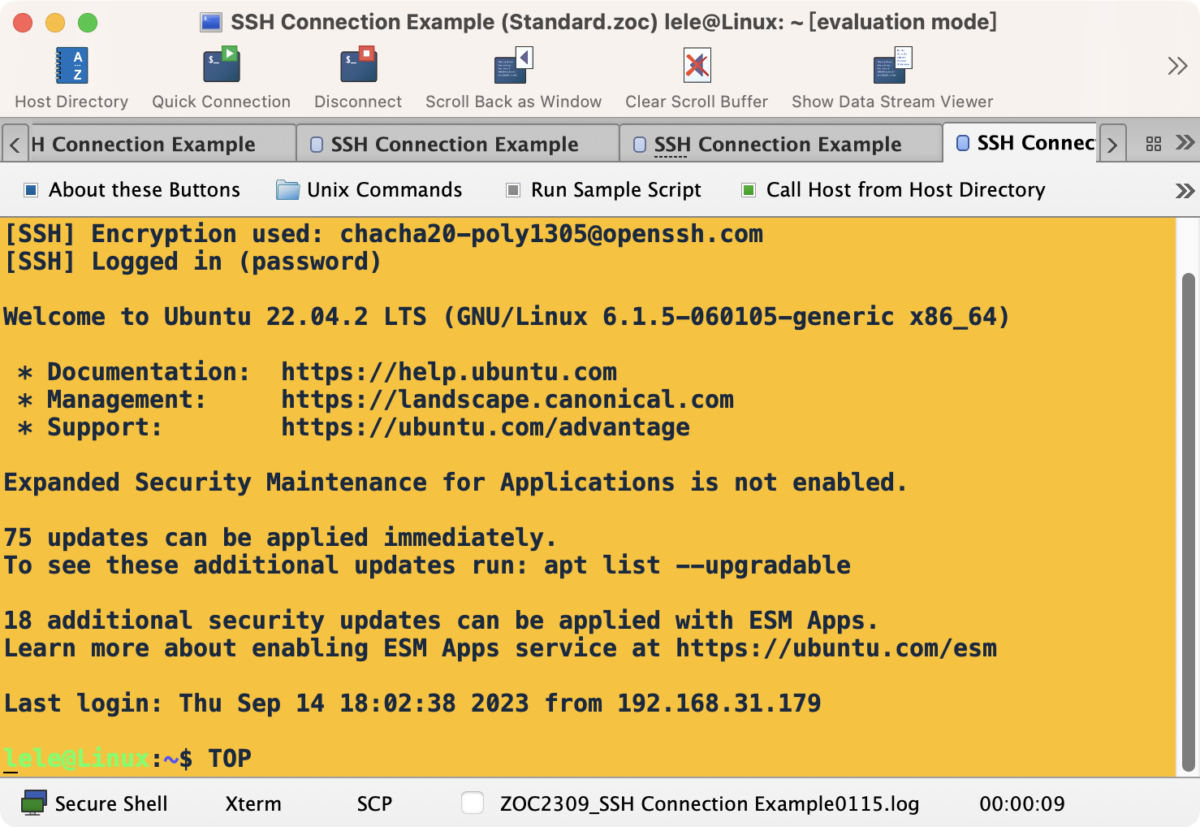Select the active truncated 'SSH Connec' tab
Image resolution: width=1200 pixels, height=827 pixels.
[1020, 143]
